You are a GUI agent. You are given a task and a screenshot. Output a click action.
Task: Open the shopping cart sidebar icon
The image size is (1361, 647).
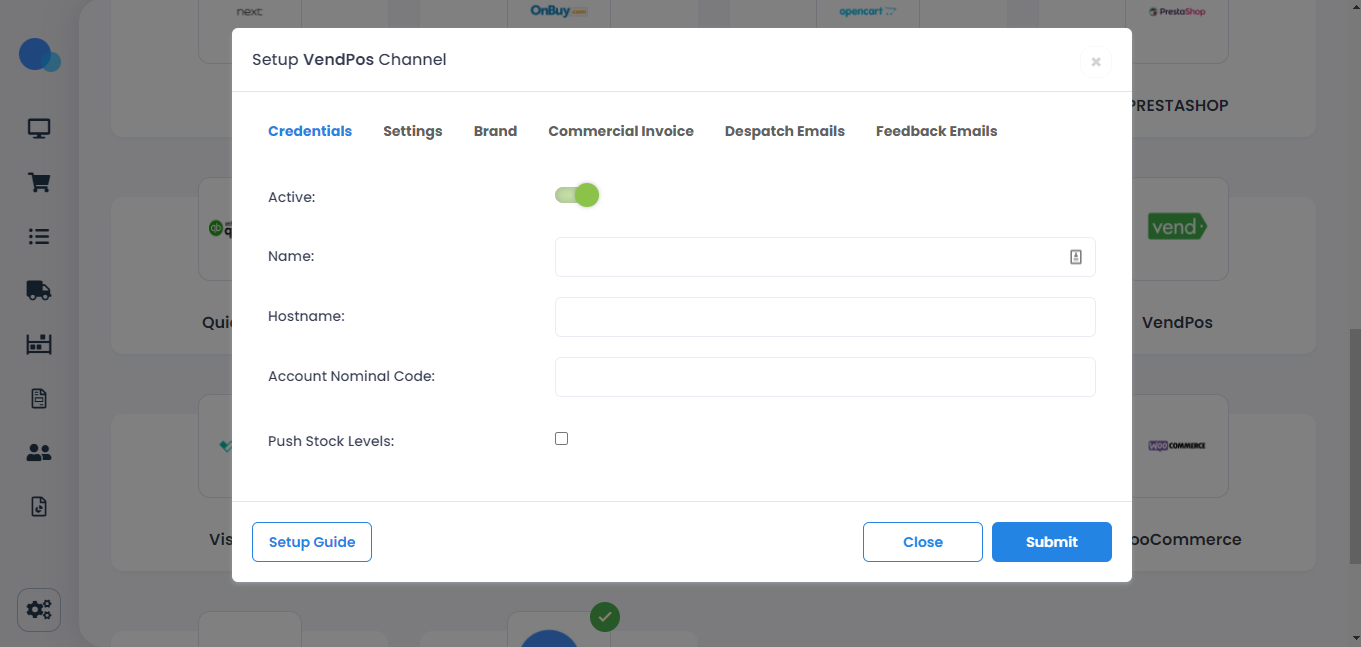tap(39, 183)
